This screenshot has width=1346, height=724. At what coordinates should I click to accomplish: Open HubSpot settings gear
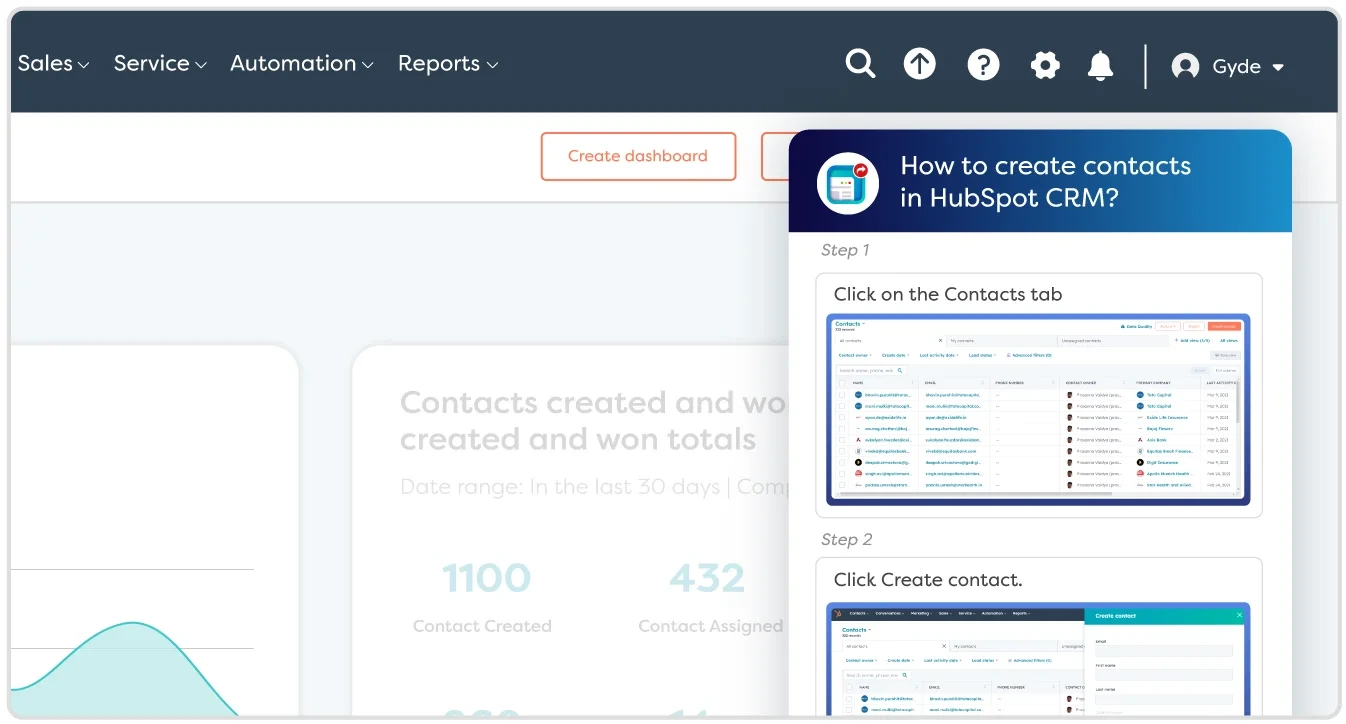[x=1045, y=63]
